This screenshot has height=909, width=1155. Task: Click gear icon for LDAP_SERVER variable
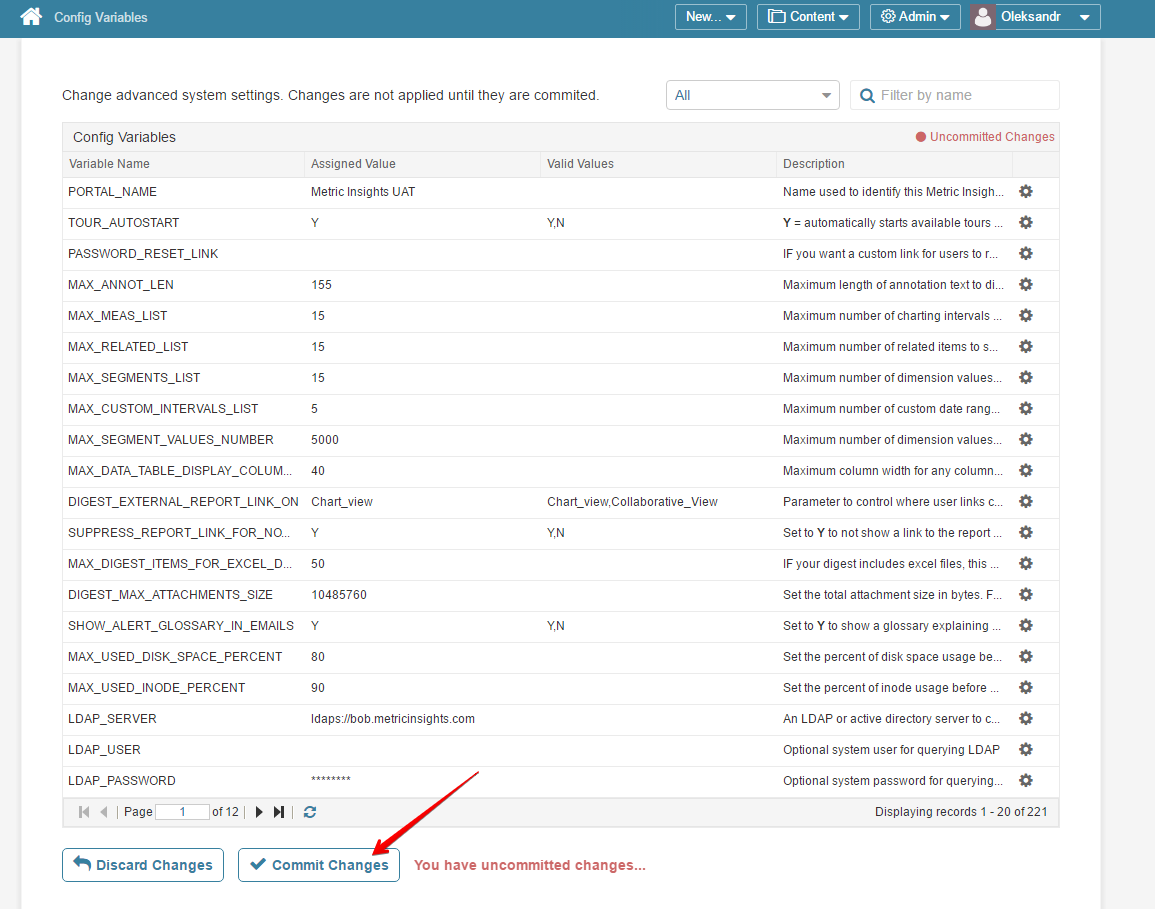(1025, 718)
